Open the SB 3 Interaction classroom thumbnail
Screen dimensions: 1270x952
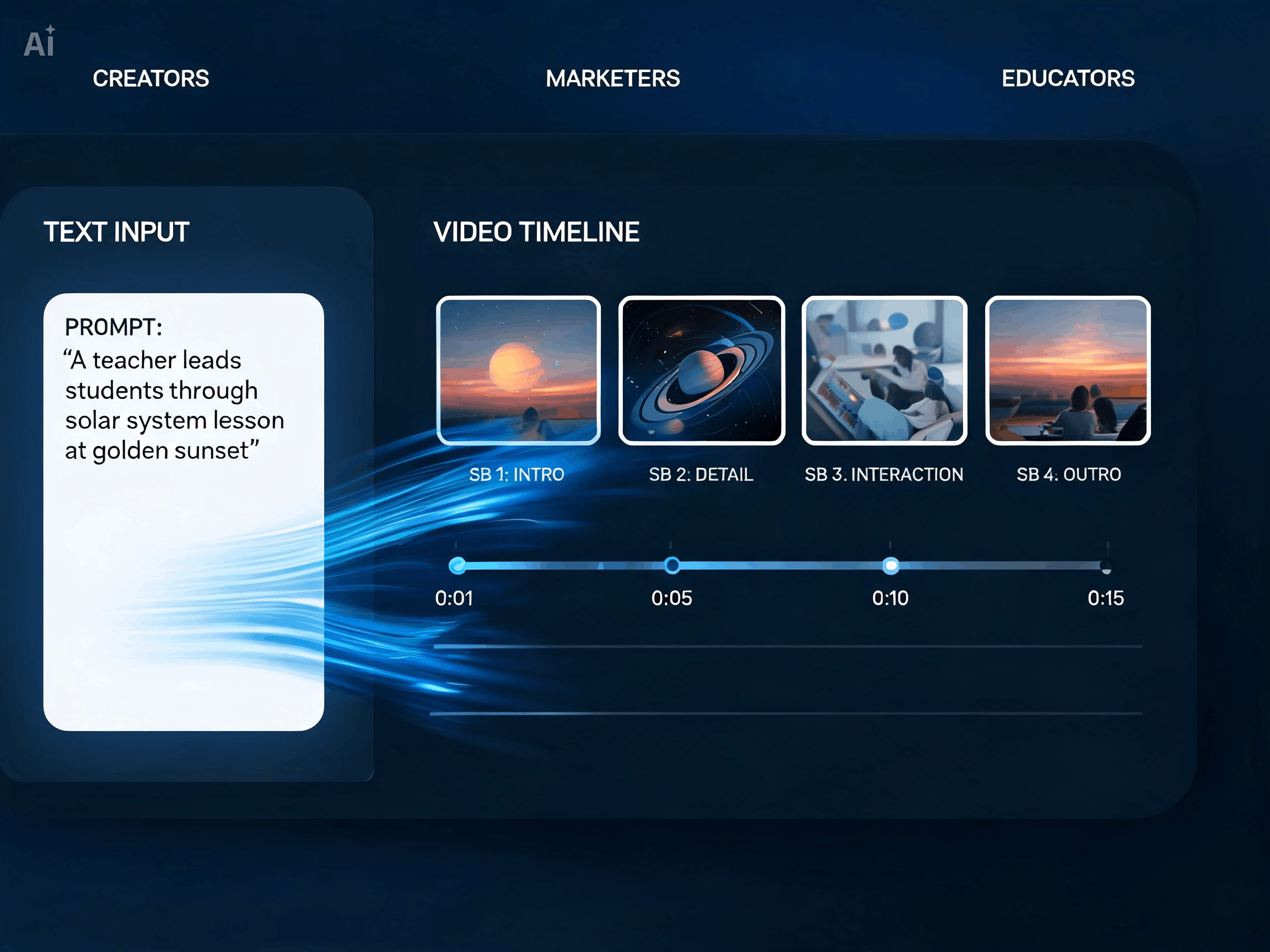(885, 371)
